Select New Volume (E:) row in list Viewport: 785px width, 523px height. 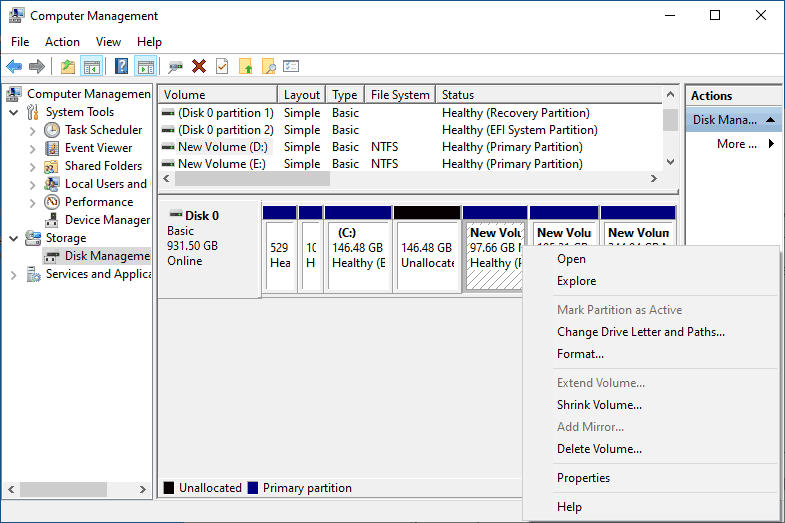click(411, 164)
